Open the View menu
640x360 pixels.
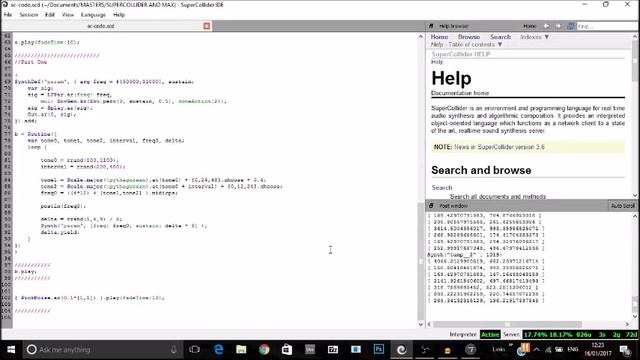[68, 15]
